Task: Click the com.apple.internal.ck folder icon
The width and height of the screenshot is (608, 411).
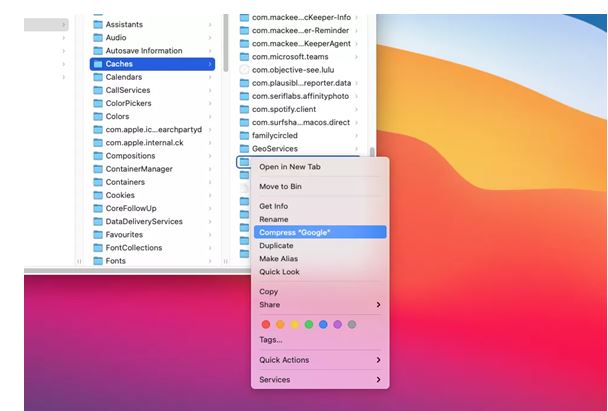Action: pyautogui.click(x=98, y=143)
